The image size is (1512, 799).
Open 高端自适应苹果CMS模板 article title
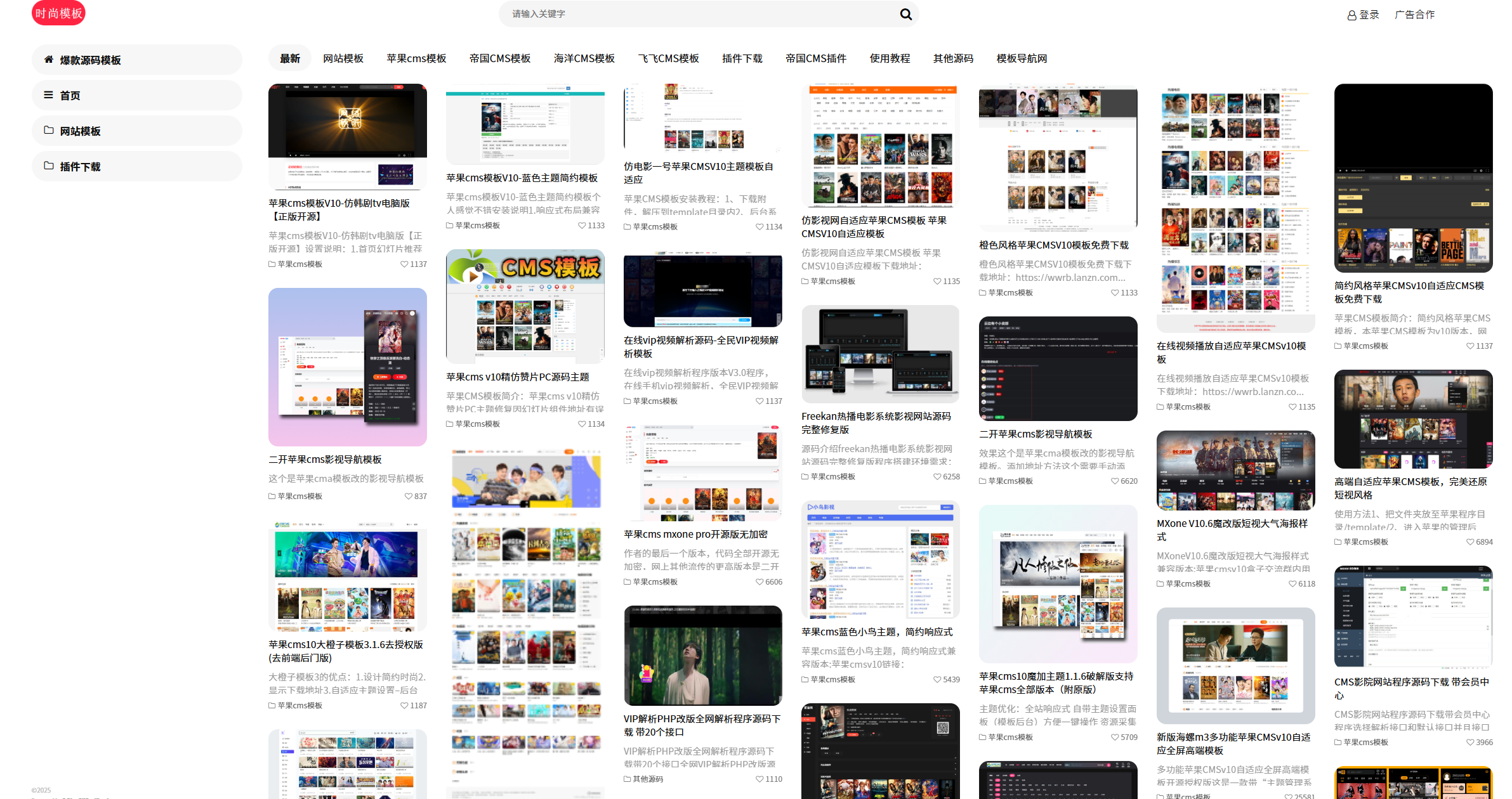[1410, 488]
